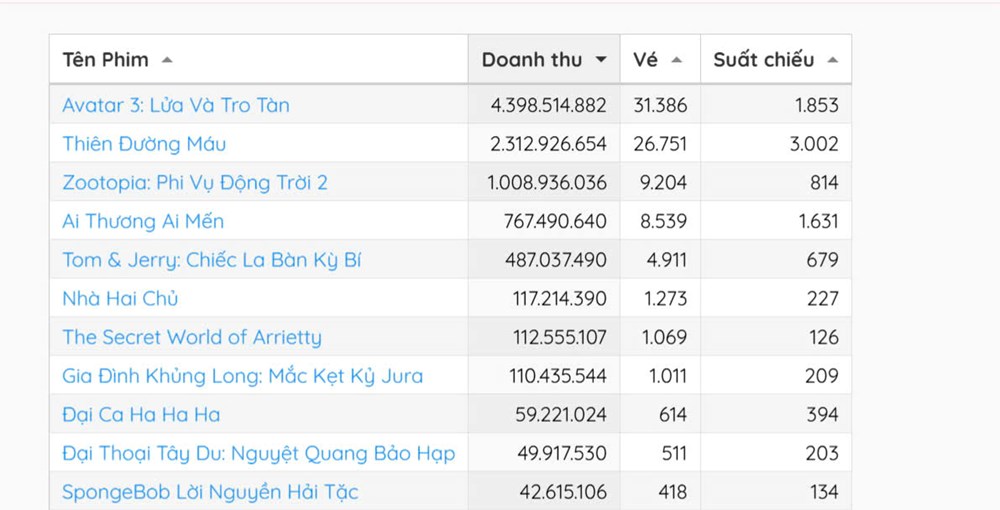Image resolution: width=1000 pixels, height=510 pixels.
Task: Open Gia Đình Khủng Long film link
Action: click(x=242, y=376)
